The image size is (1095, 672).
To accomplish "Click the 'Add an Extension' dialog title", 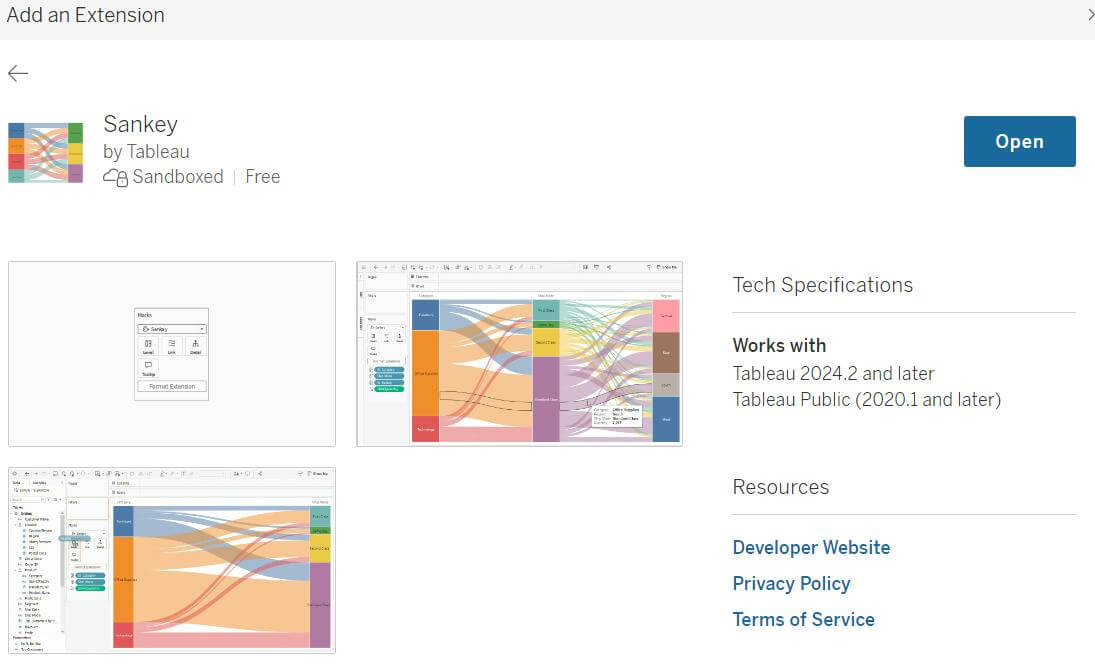I will tap(85, 15).
